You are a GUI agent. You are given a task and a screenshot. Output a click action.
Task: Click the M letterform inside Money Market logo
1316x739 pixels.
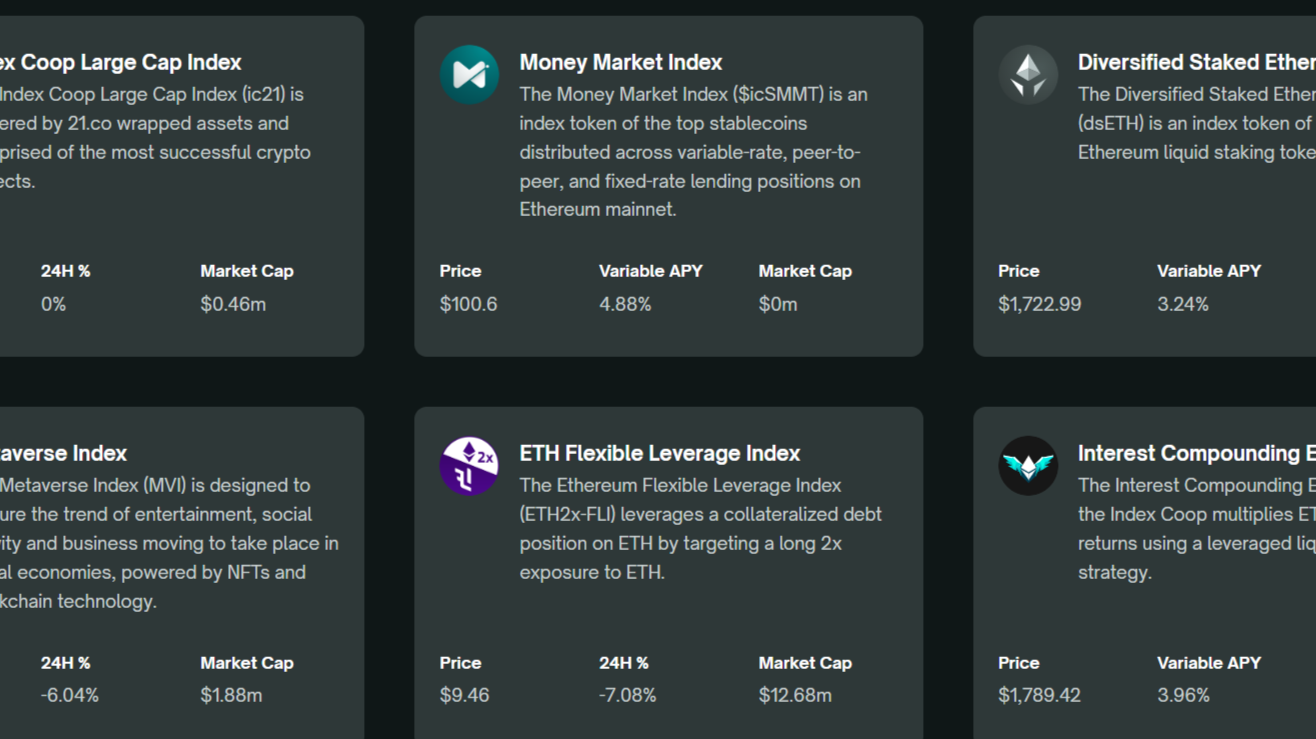click(x=469, y=74)
